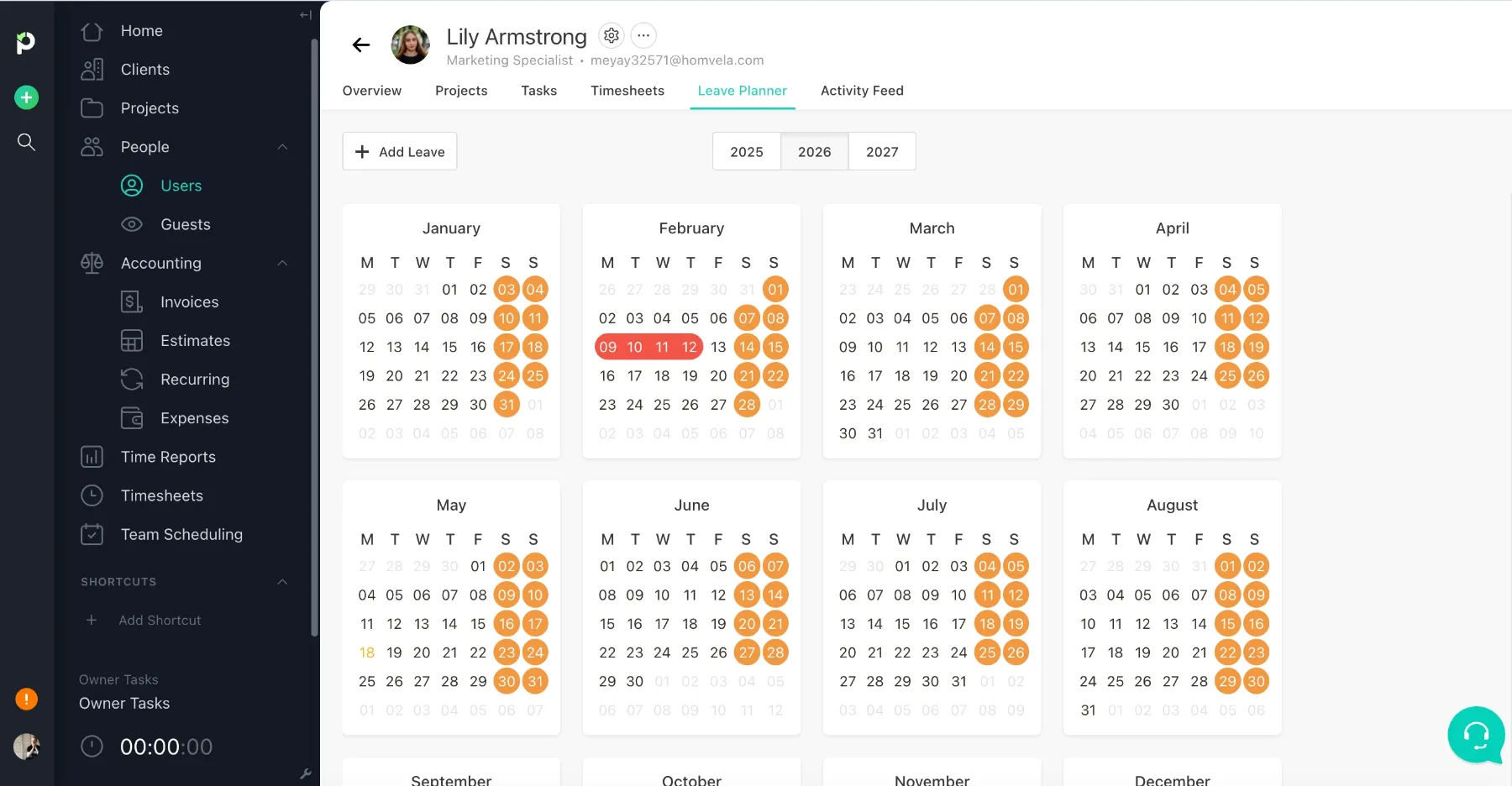Click the green plus quick-add icon
1512x786 pixels.
[26, 97]
